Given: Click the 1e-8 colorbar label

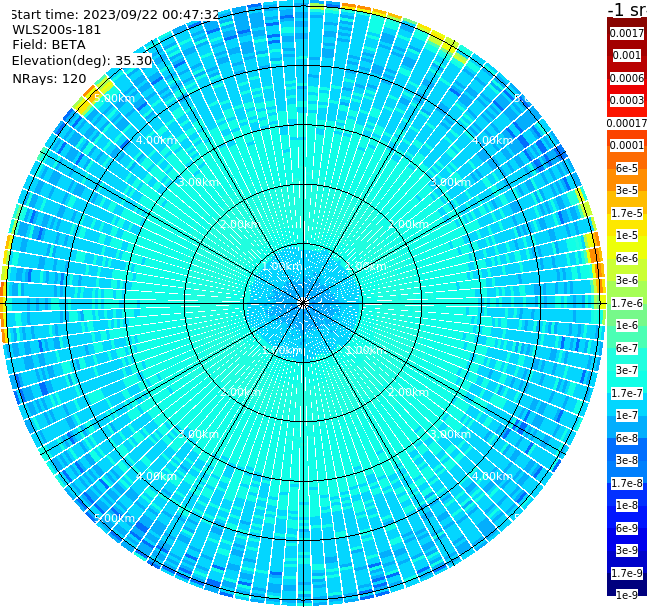Looking at the screenshot, I should [x=627, y=505].
